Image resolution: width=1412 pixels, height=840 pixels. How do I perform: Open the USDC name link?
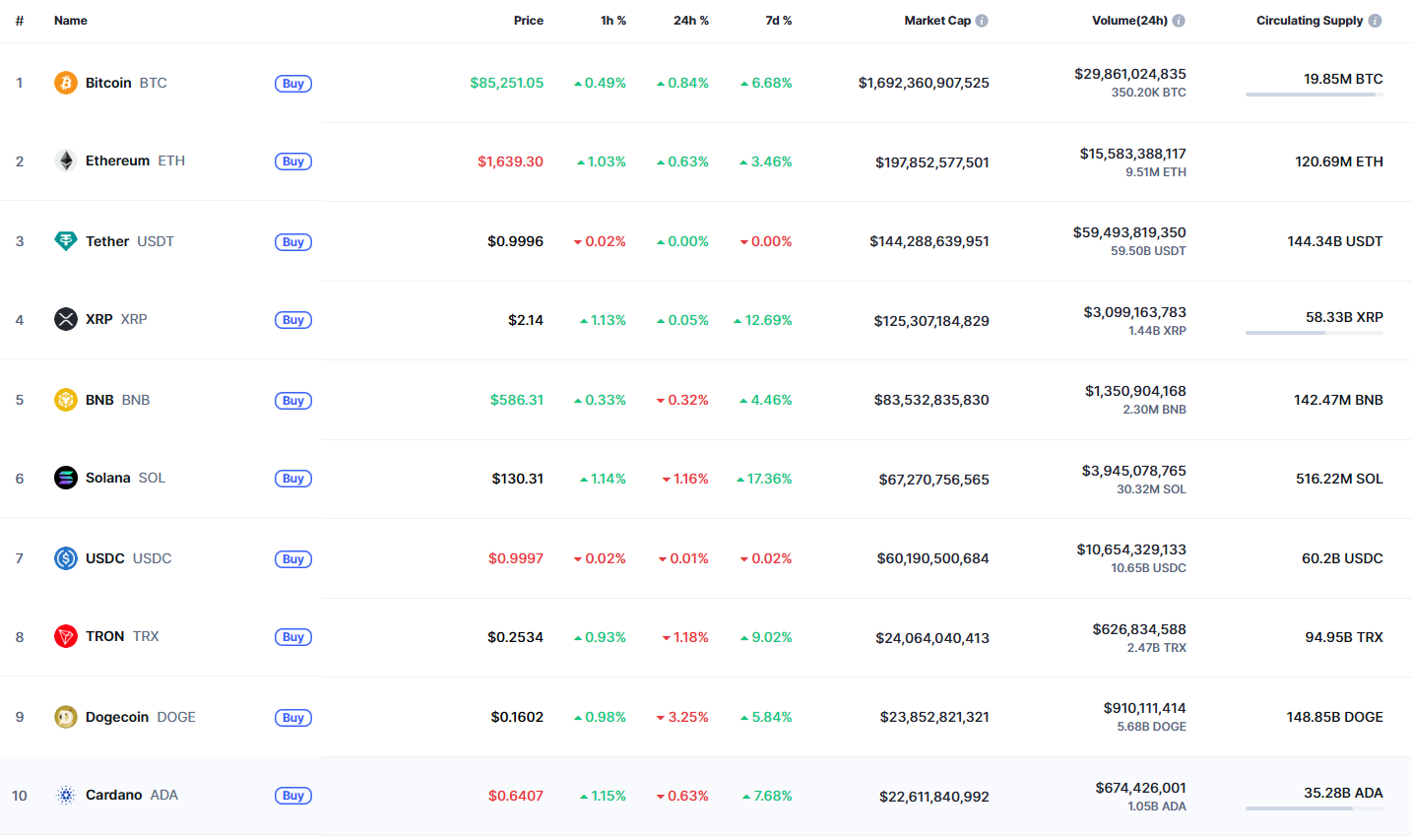129,558
